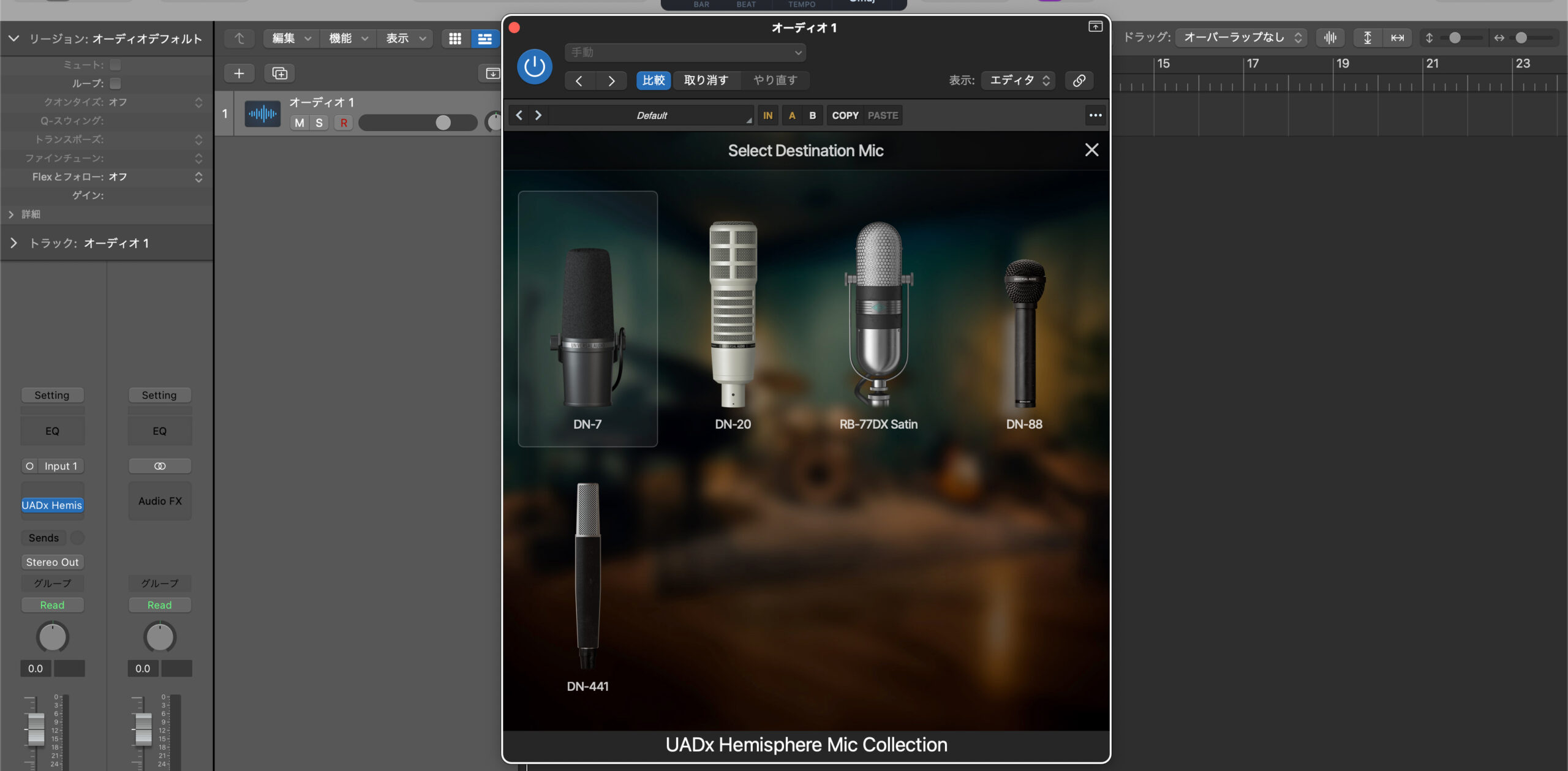
Task: Go to next plugin setting arrow
Action: [x=611, y=80]
